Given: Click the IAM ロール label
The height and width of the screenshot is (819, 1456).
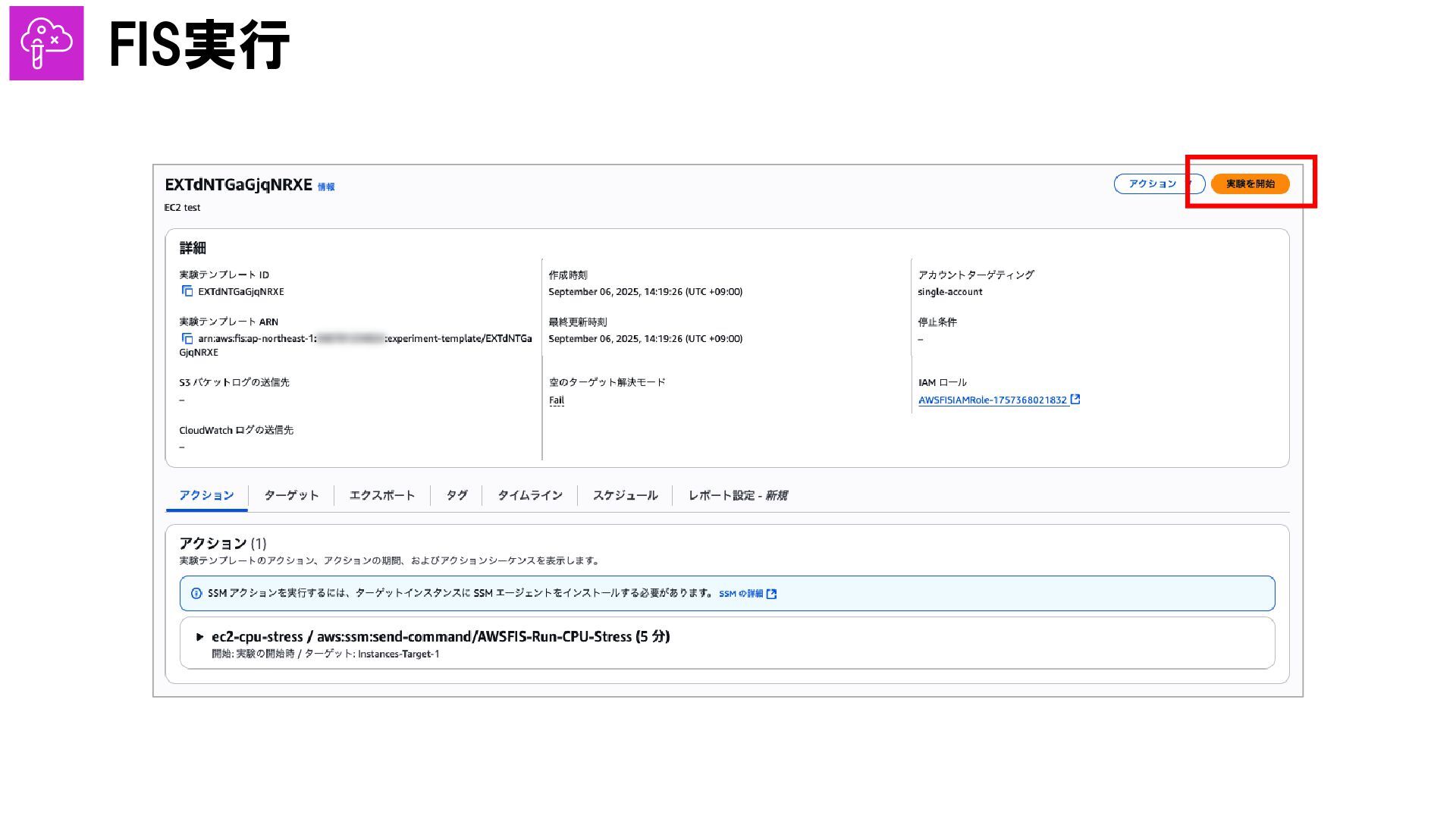Looking at the screenshot, I should click(x=943, y=383).
